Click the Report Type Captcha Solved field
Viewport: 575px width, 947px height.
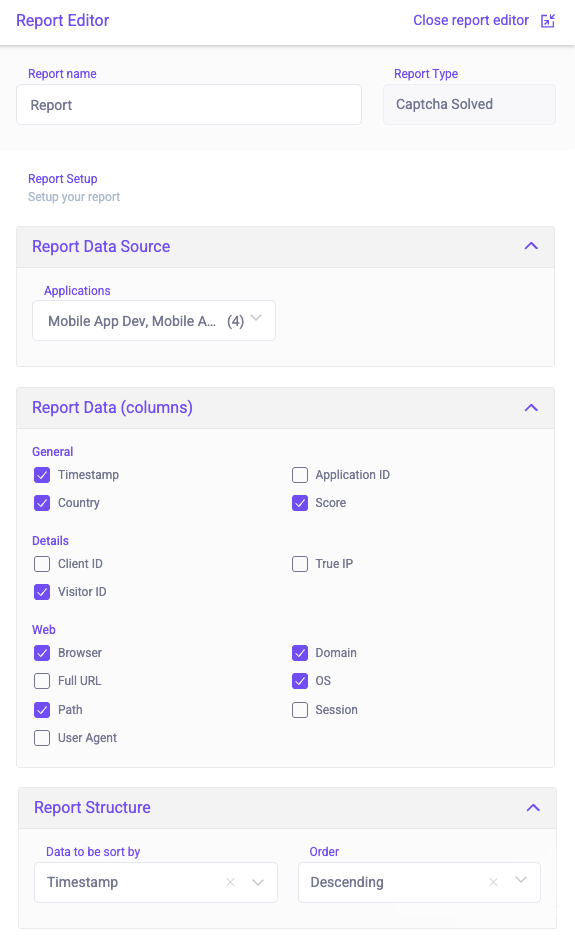469,104
